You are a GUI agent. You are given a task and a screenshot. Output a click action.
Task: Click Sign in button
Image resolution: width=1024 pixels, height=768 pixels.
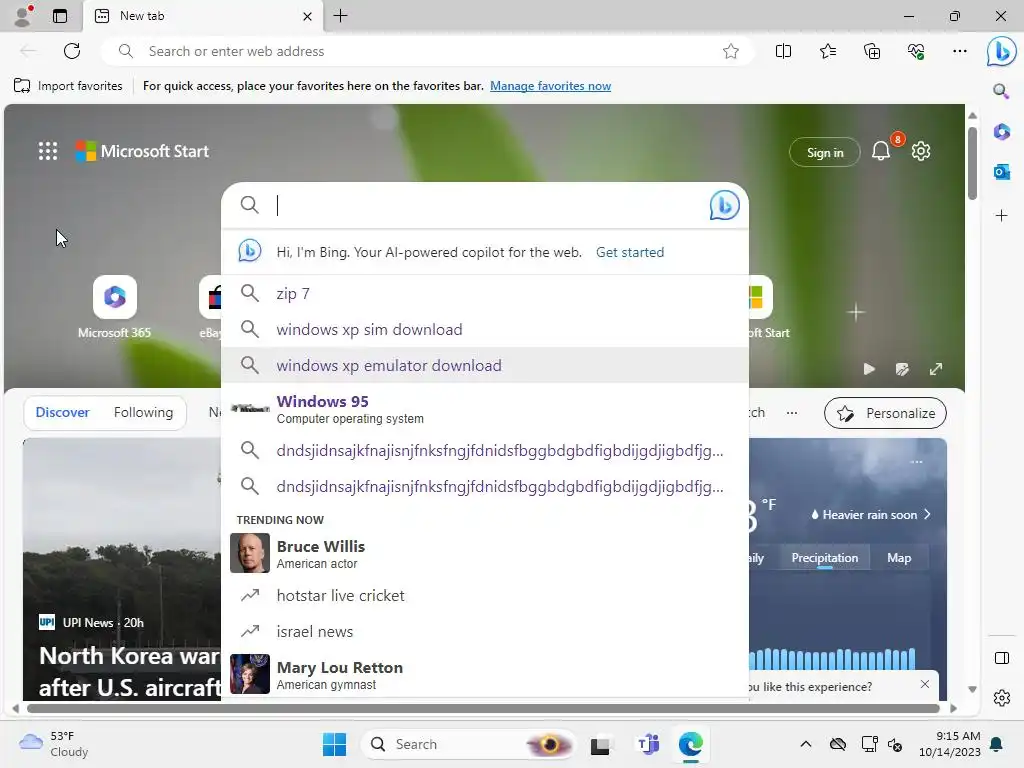coord(825,152)
